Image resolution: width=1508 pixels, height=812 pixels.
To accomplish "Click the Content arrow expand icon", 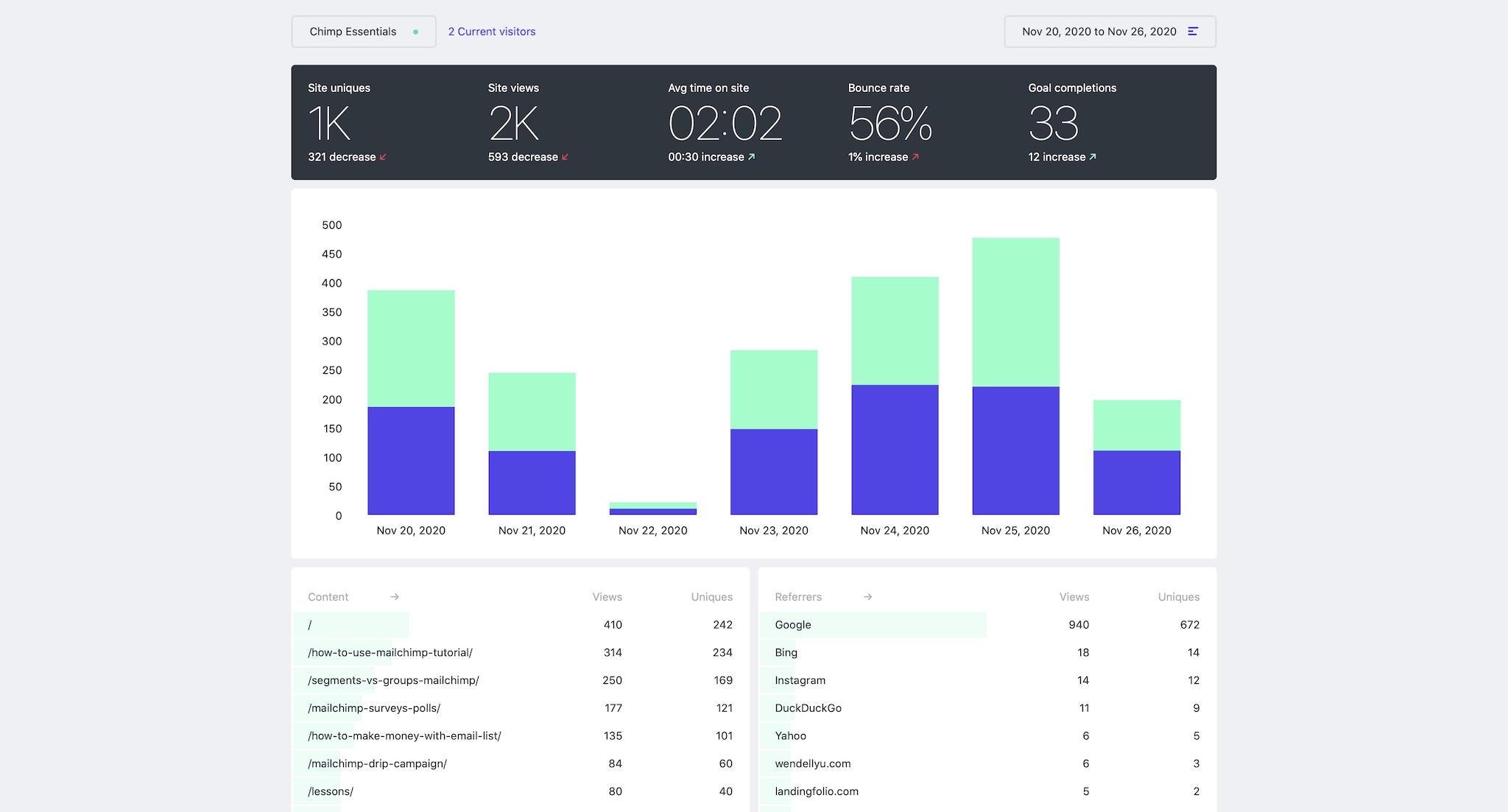I will coord(394,596).
